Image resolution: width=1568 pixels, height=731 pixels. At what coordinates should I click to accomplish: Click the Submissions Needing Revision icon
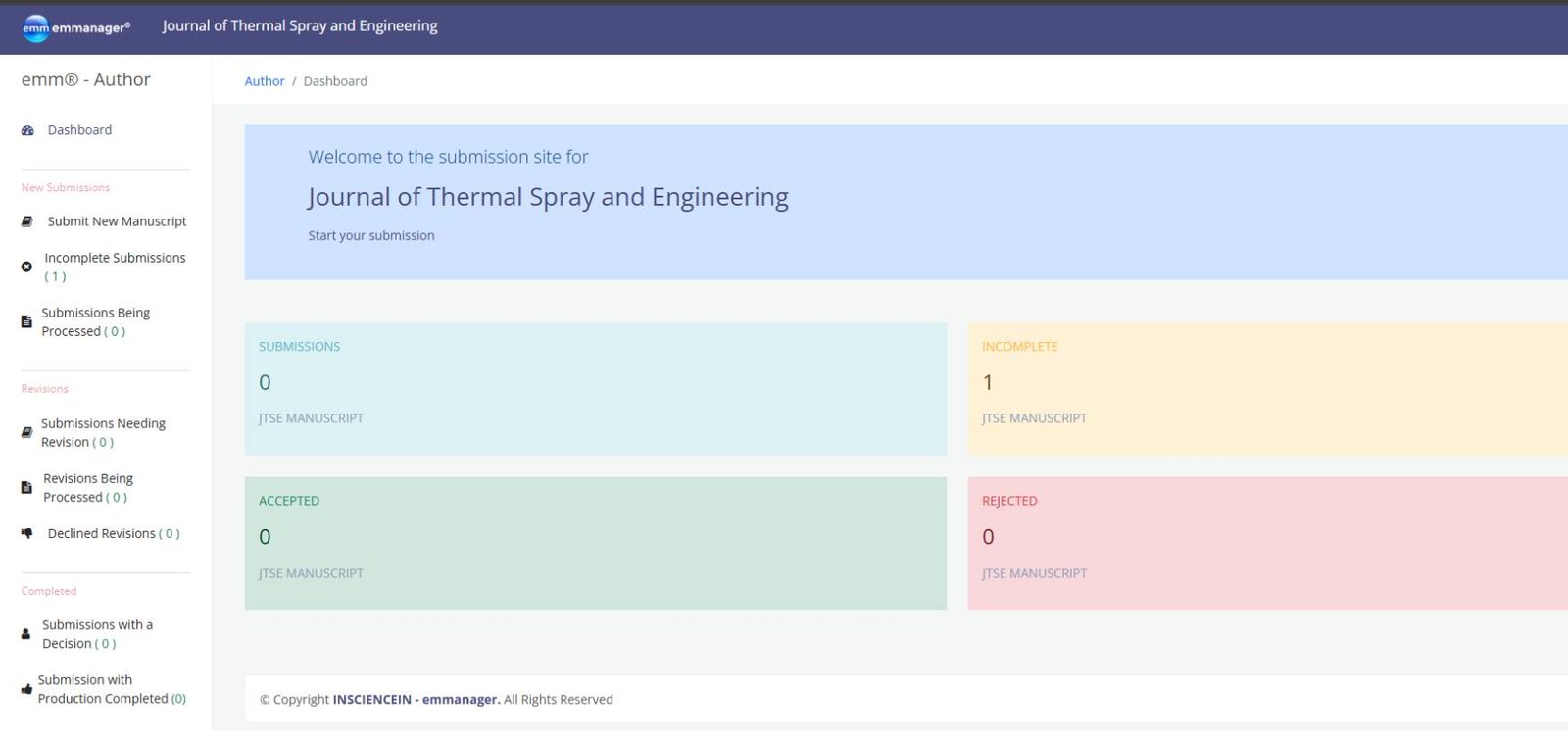tap(26, 432)
